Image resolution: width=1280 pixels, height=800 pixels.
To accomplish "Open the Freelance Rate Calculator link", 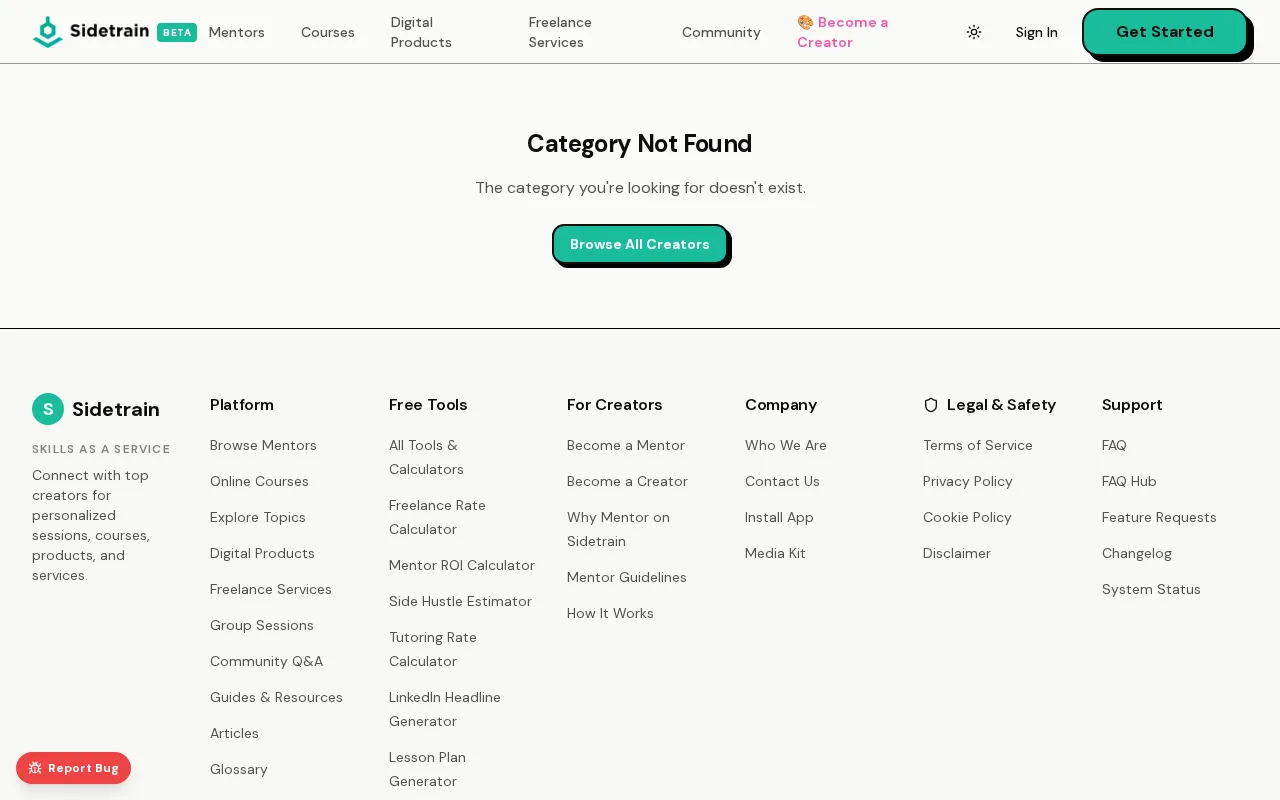I will click(x=437, y=517).
